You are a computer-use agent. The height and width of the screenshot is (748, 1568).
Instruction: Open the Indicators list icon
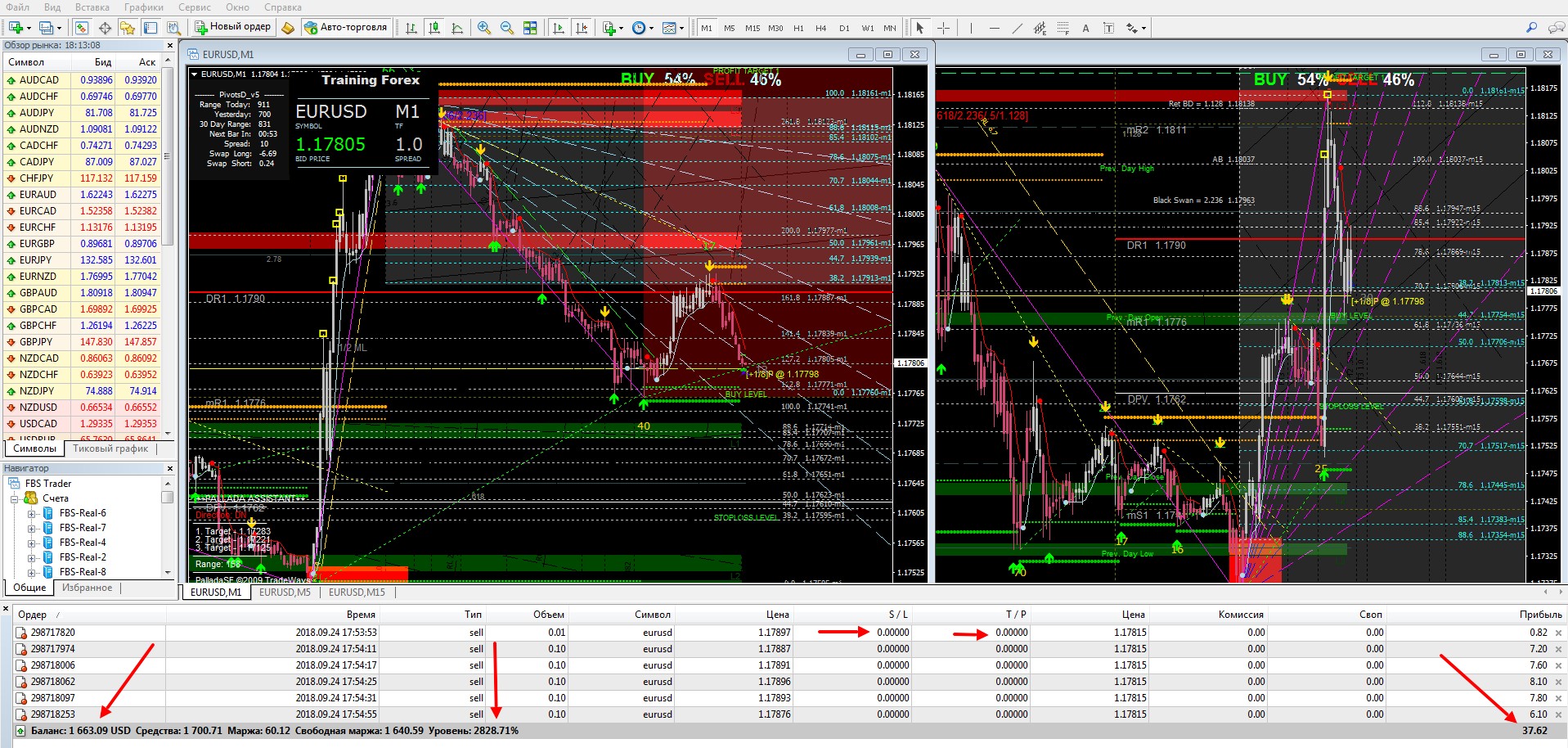[609, 28]
